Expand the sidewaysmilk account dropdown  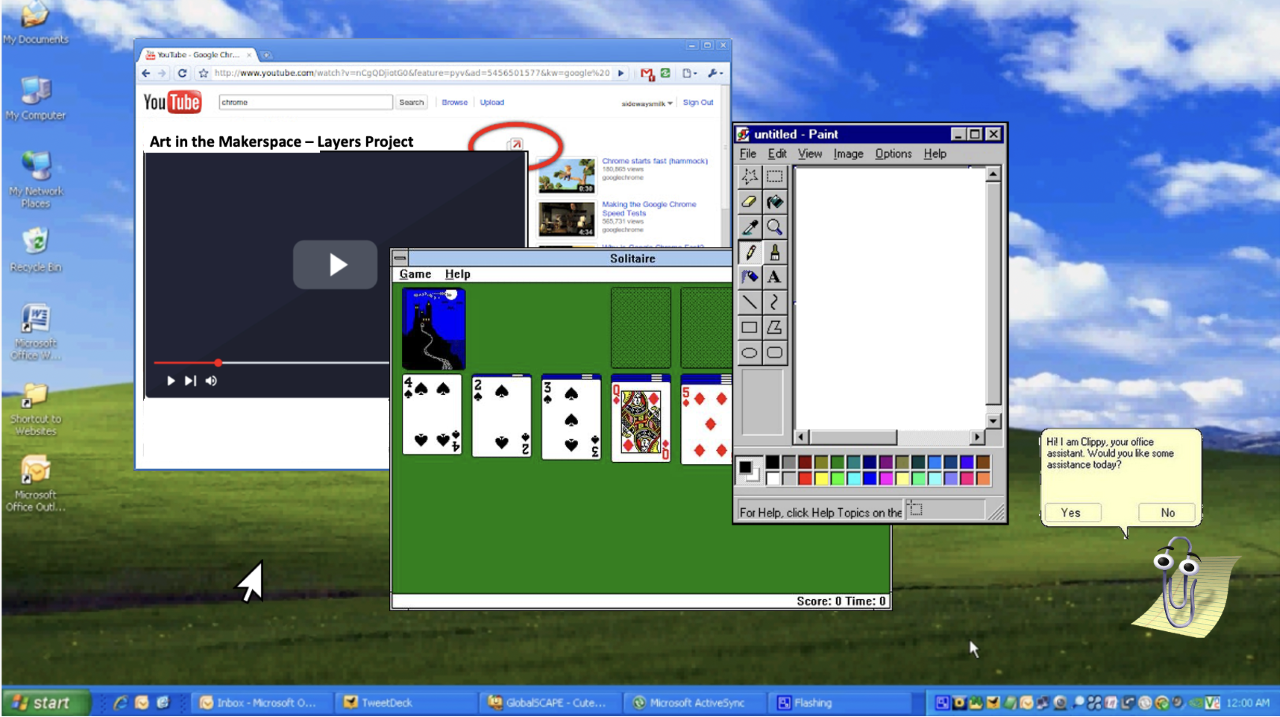coord(648,103)
